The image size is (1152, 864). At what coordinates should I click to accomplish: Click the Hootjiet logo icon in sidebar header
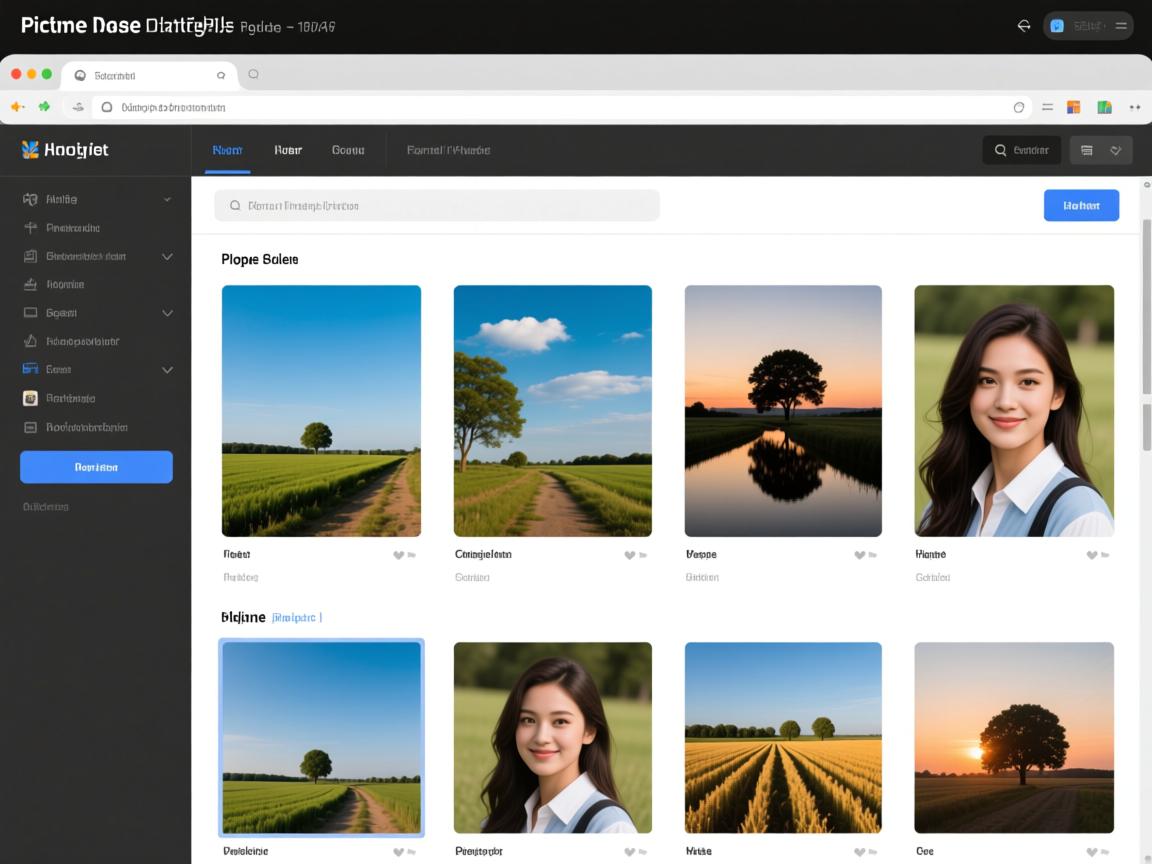[x=30, y=150]
